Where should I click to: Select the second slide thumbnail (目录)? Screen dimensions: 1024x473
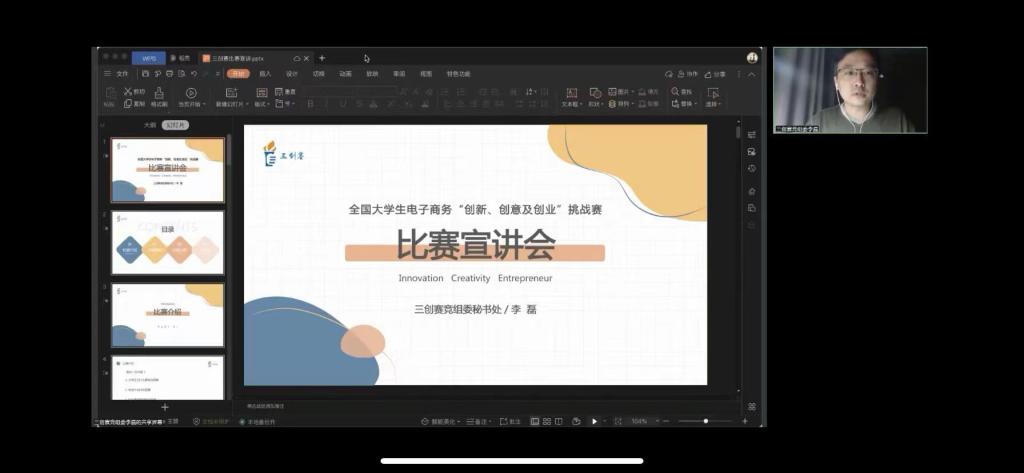167,242
